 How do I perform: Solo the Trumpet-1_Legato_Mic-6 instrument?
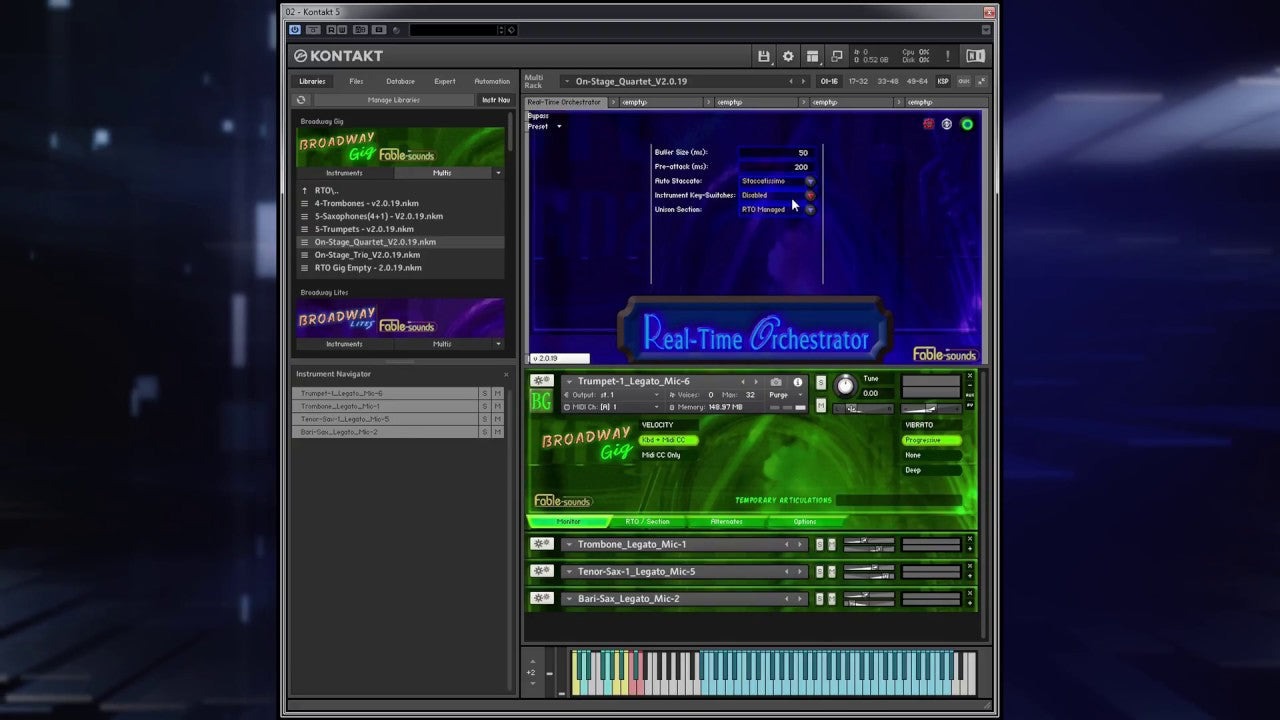coord(821,383)
